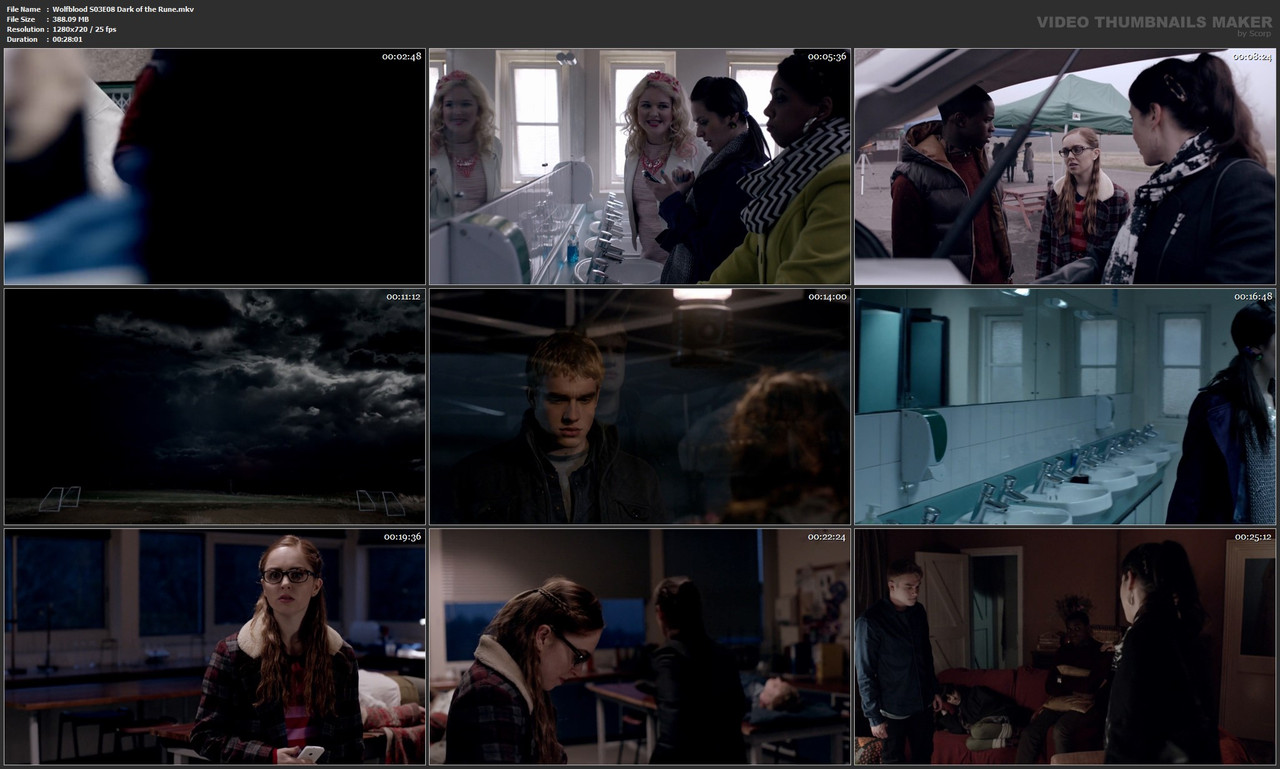Select the thumbnail stamped 00:02:48

coord(215,167)
